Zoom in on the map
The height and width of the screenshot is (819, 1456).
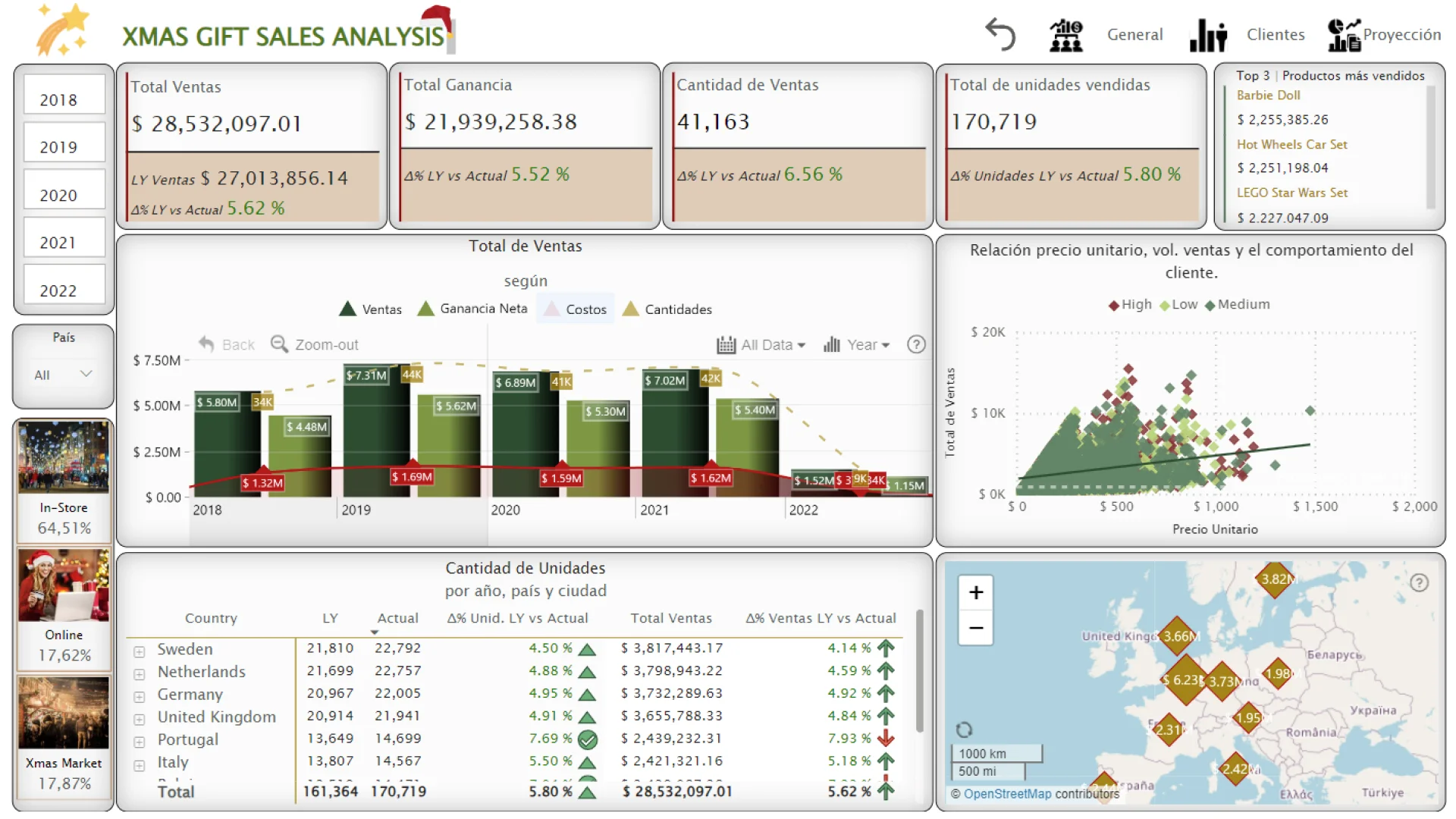click(976, 592)
